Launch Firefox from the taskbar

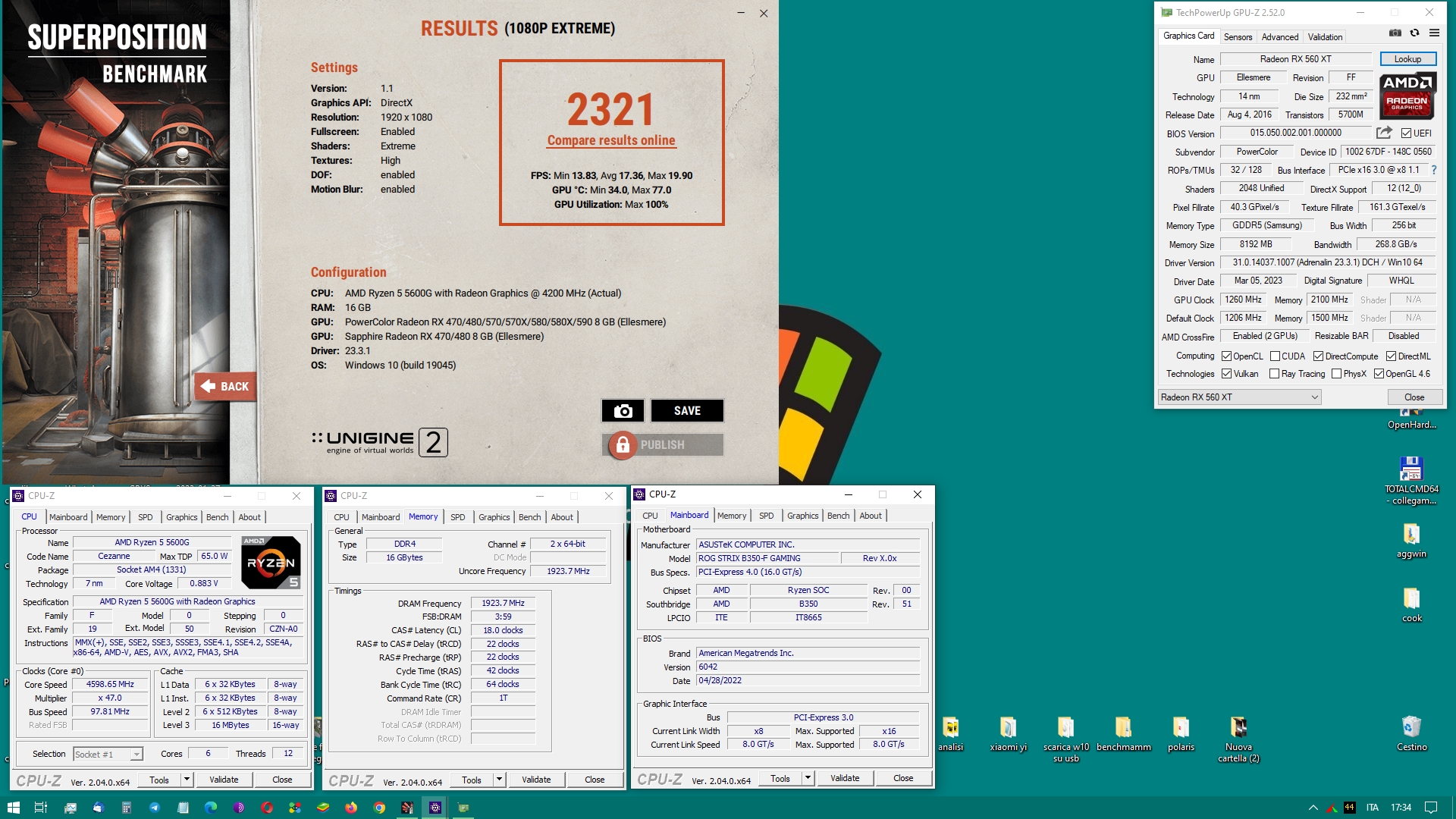[x=351, y=808]
